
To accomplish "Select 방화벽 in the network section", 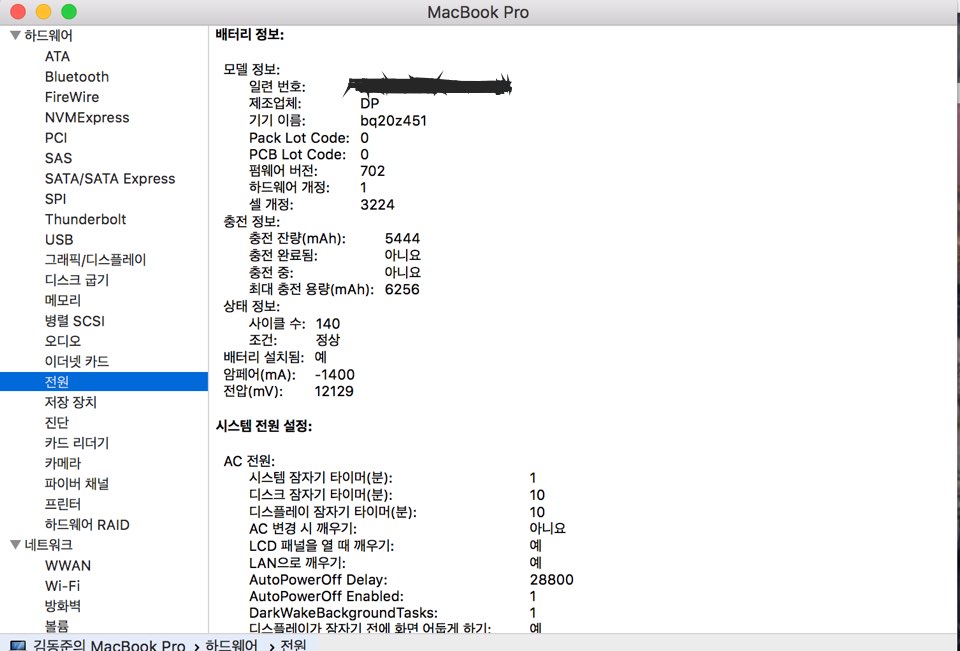I will (63, 606).
